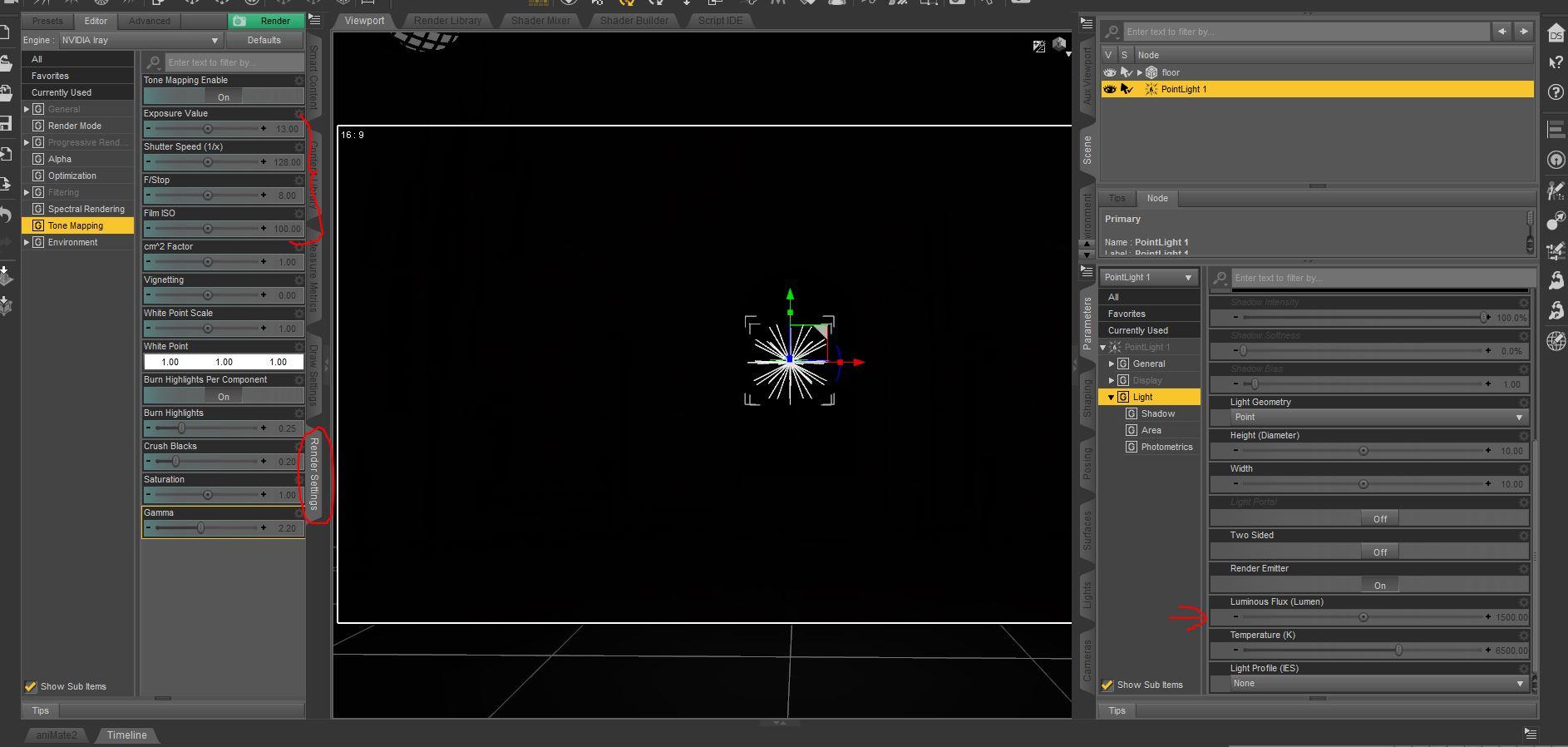
Task: Open the Scene pane options menu icon
Action: [1087, 24]
